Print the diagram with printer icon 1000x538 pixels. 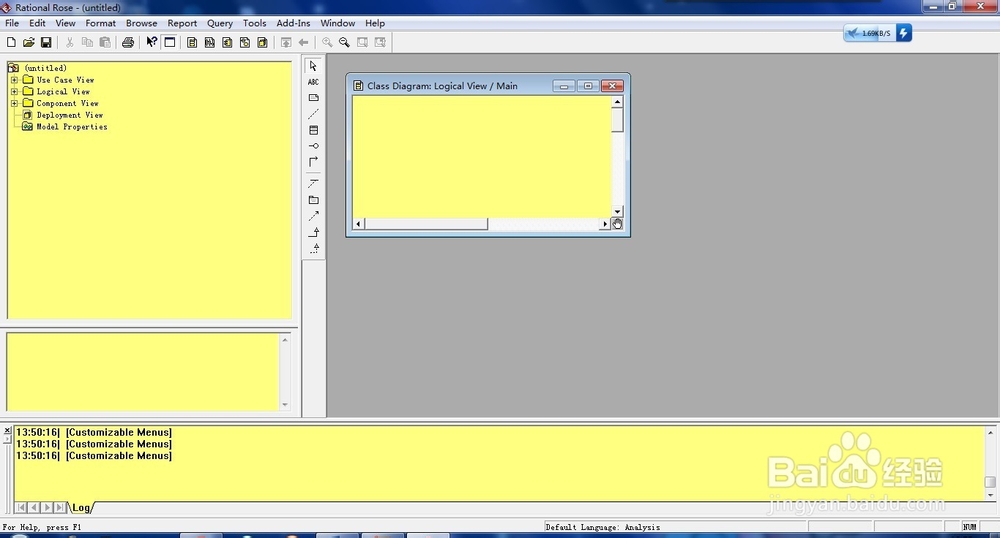(128, 42)
